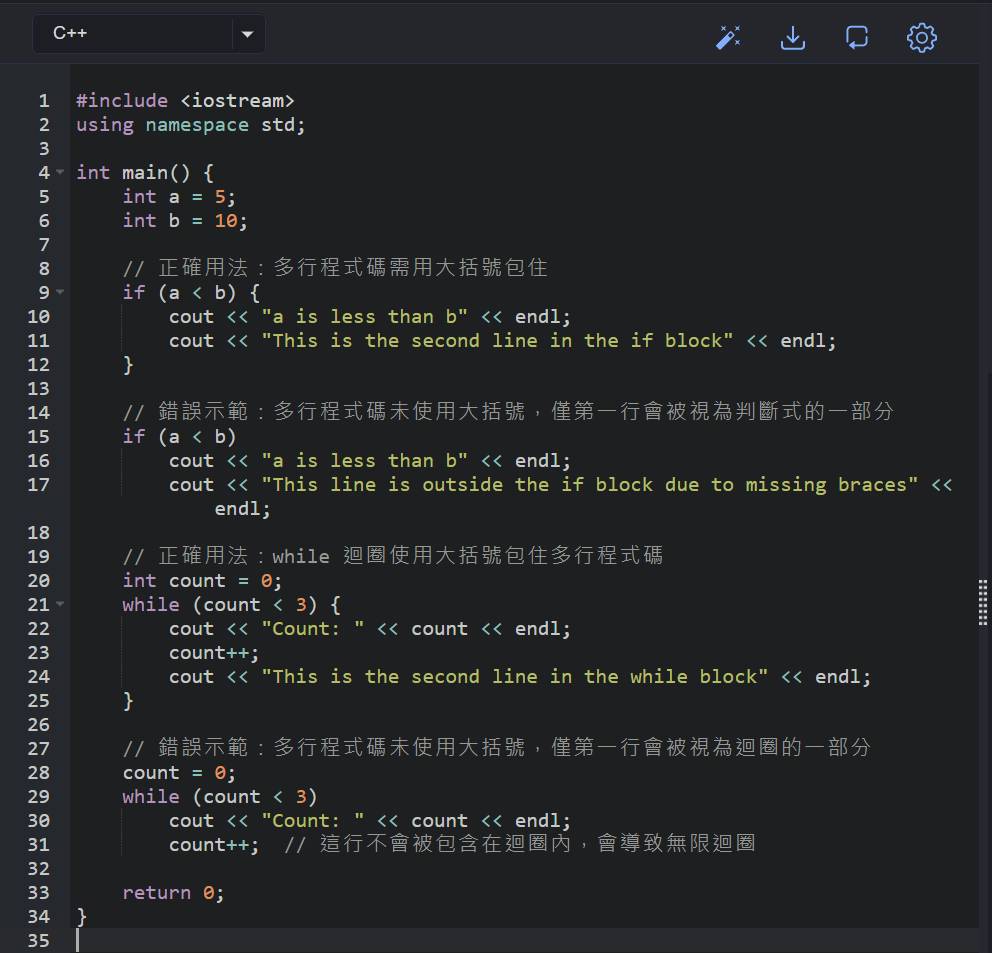Click the string "This is the second line in the if block"
The image size is (992, 953).
(x=497, y=341)
